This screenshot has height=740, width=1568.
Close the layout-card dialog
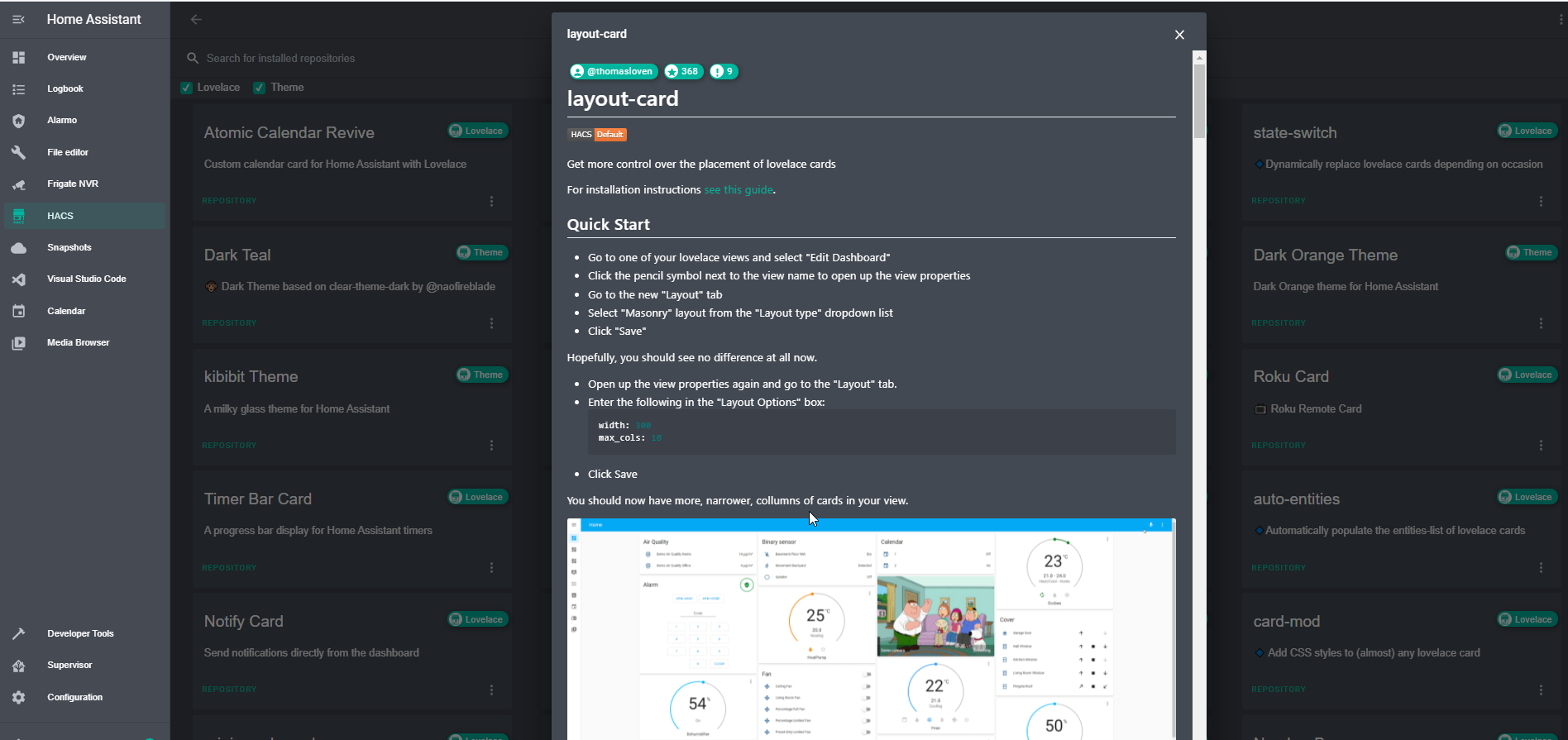pos(1179,35)
